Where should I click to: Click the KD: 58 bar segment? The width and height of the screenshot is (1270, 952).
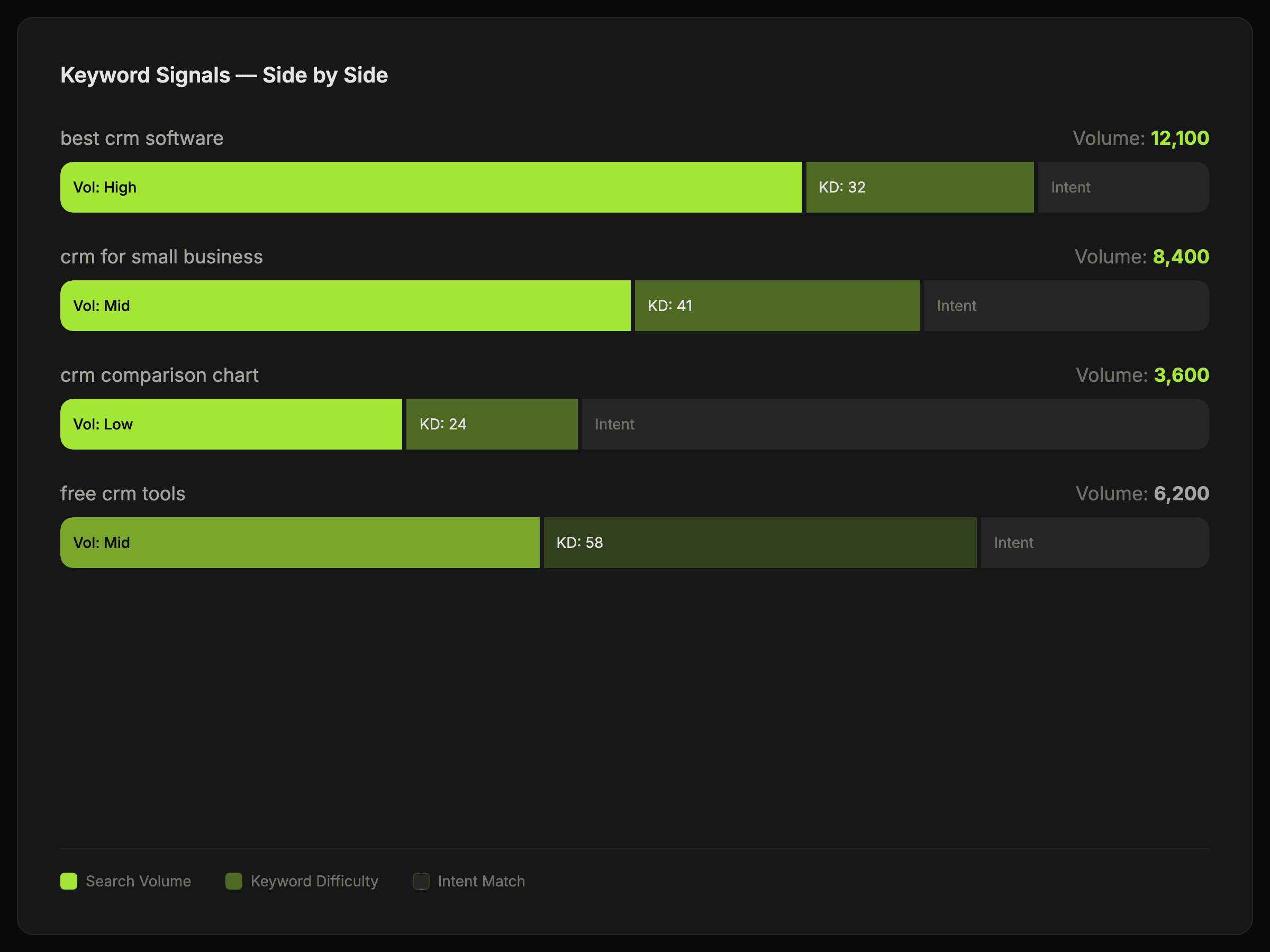pos(759,543)
